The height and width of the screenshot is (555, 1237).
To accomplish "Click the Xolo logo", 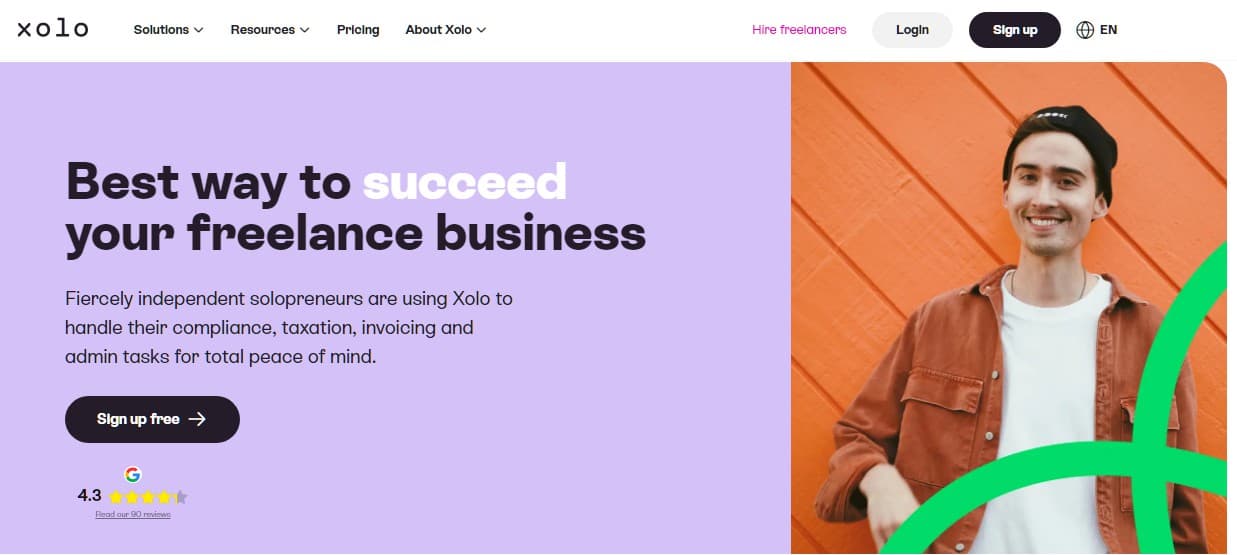I will pyautogui.click(x=53, y=29).
